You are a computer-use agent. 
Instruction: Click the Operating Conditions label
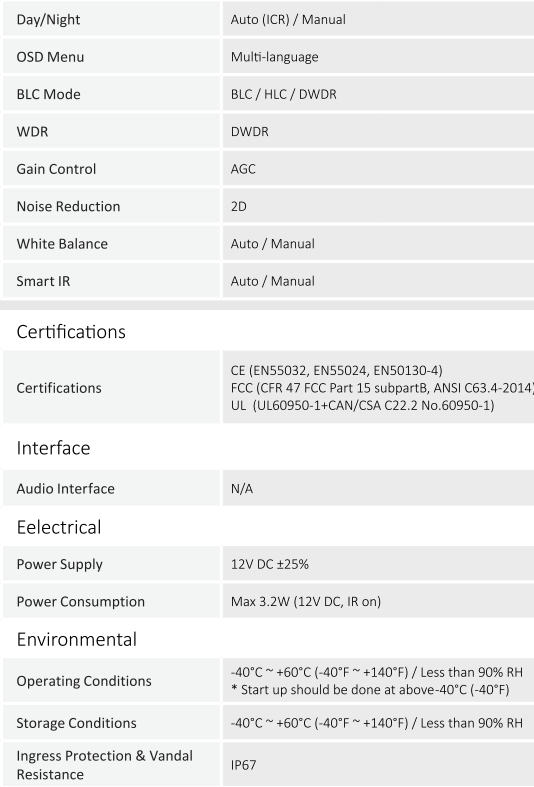click(x=84, y=681)
